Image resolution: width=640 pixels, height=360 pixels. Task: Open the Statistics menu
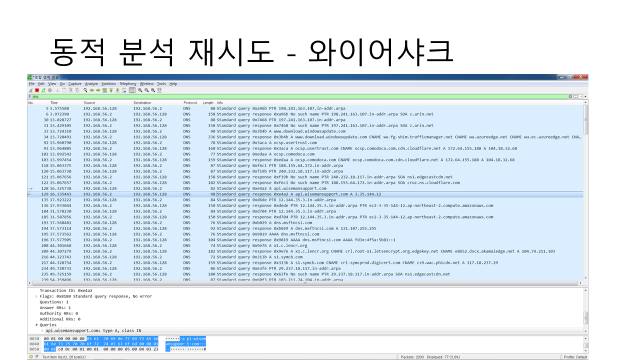click(109, 84)
